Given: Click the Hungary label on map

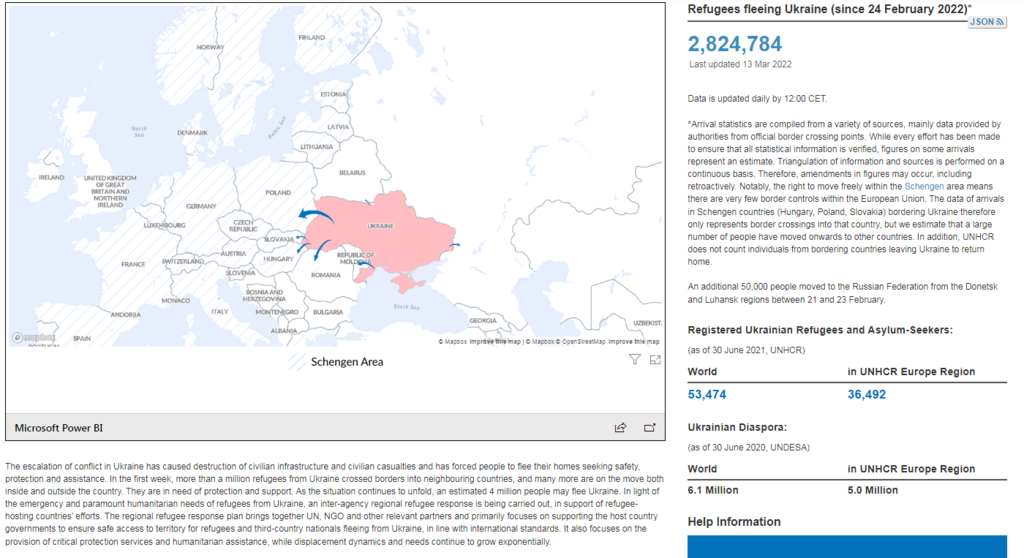Looking at the screenshot, I should (x=278, y=259).
